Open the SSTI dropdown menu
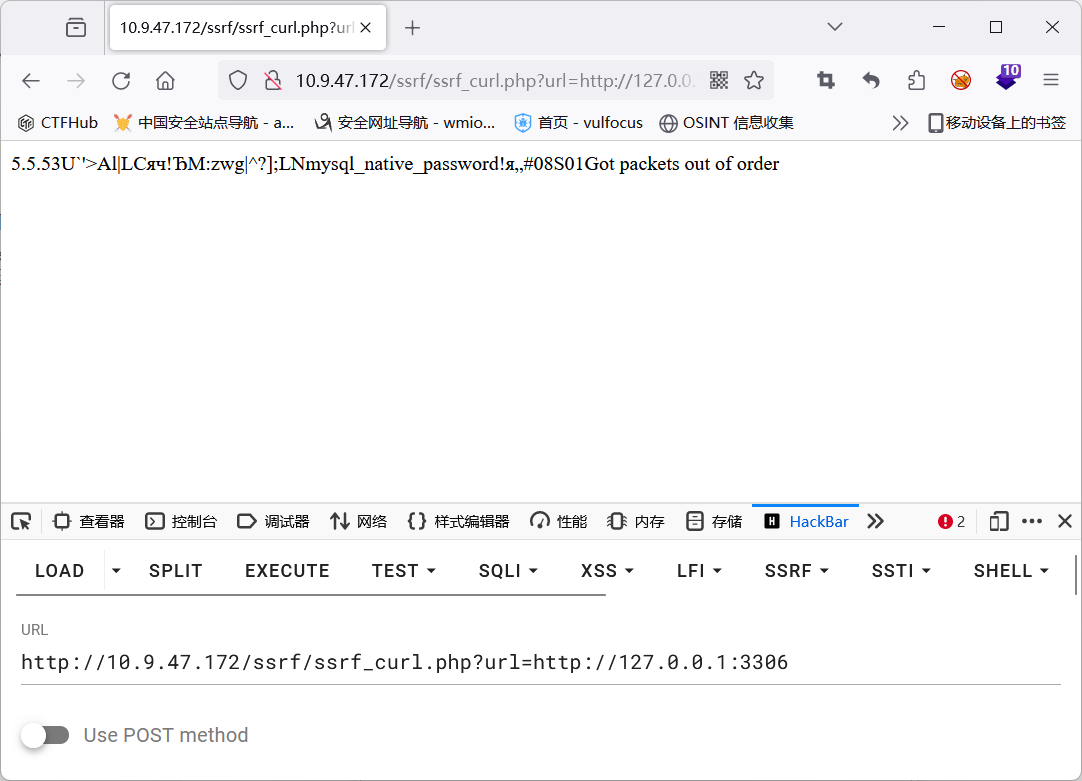This screenshot has height=781, width=1082. pyautogui.click(x=901, y=571)
